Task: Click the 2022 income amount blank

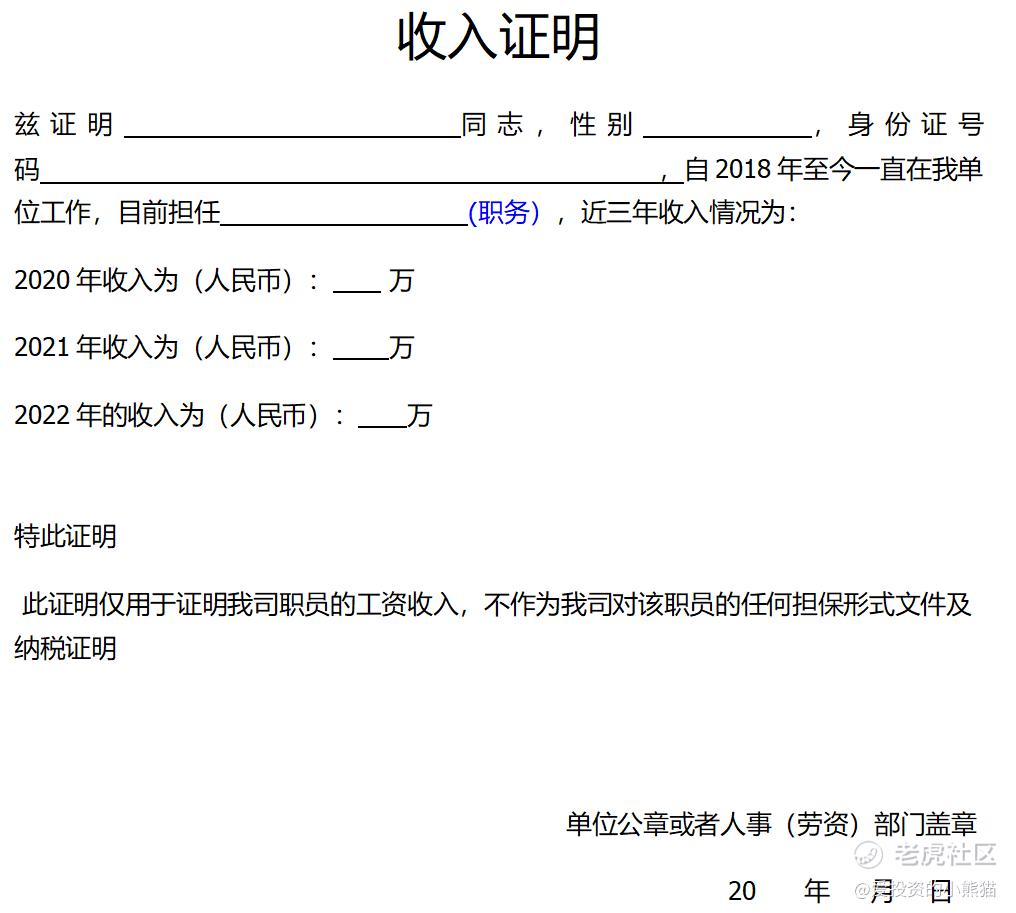Action: coord(382,417)
